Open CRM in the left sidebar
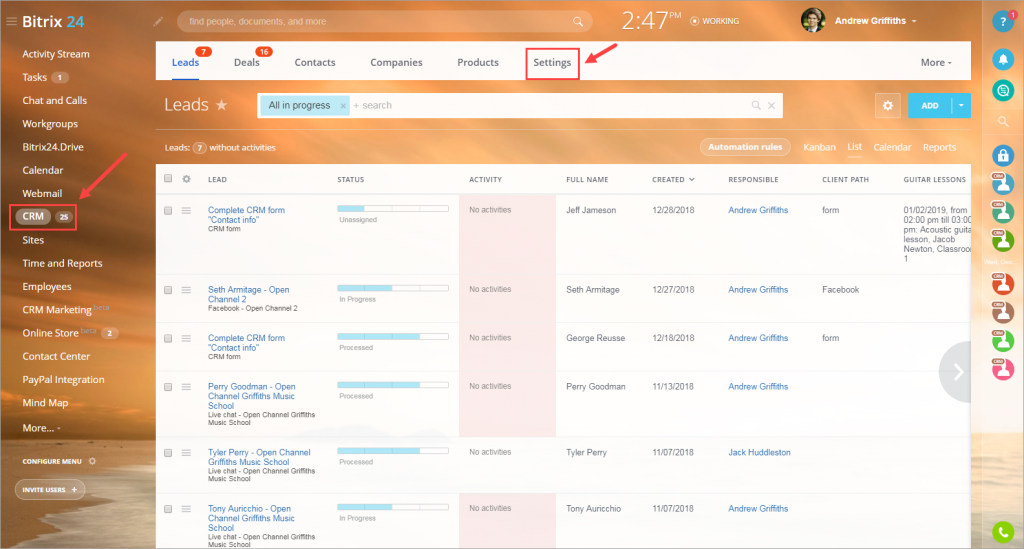1024x549 pixels. pos(33,216)
